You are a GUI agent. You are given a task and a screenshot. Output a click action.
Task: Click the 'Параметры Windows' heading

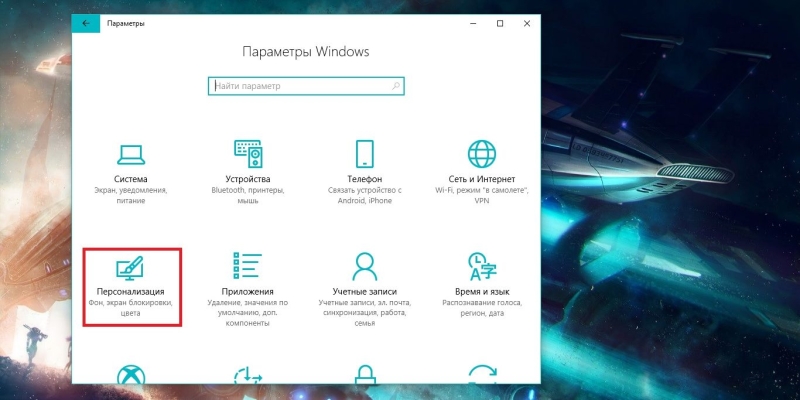coord(306,52)
